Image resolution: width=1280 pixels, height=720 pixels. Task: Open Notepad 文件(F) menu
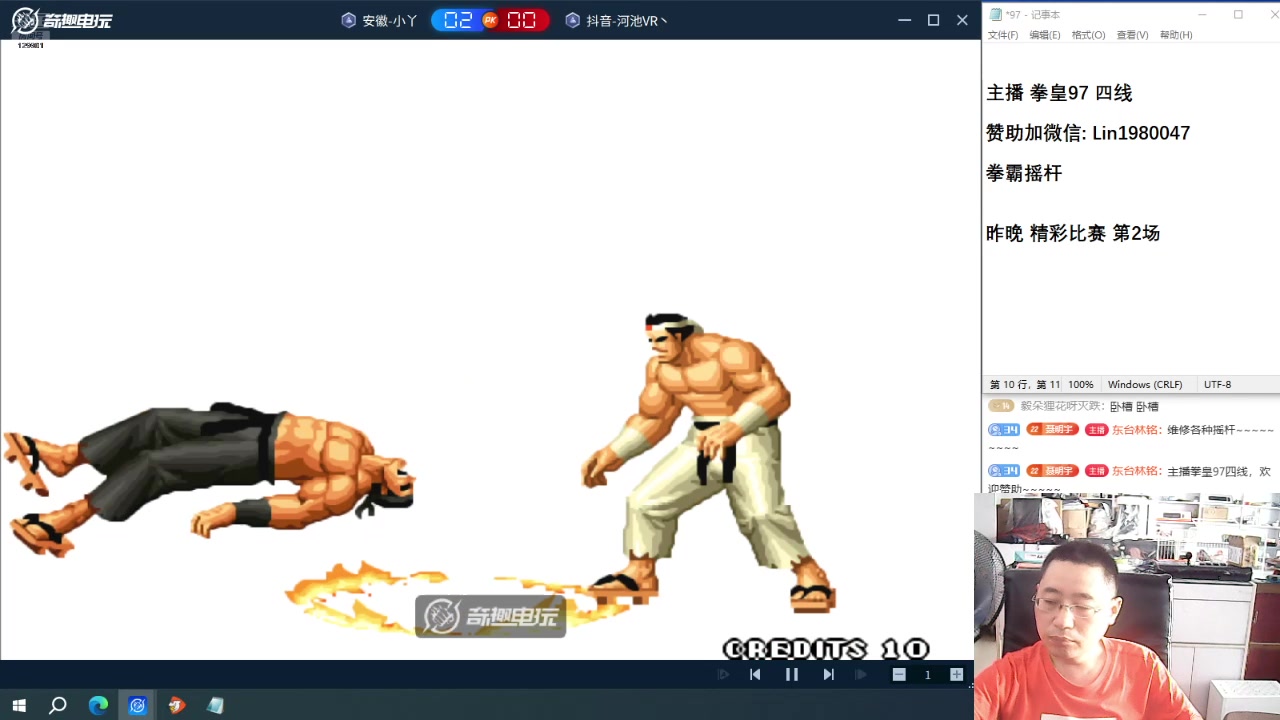[1003, 35]
